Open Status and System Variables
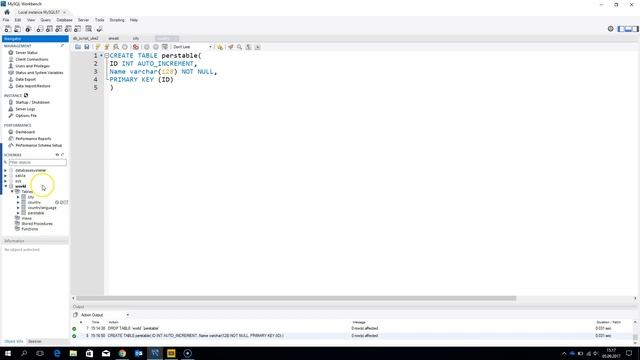 click(x=39, y=73)
